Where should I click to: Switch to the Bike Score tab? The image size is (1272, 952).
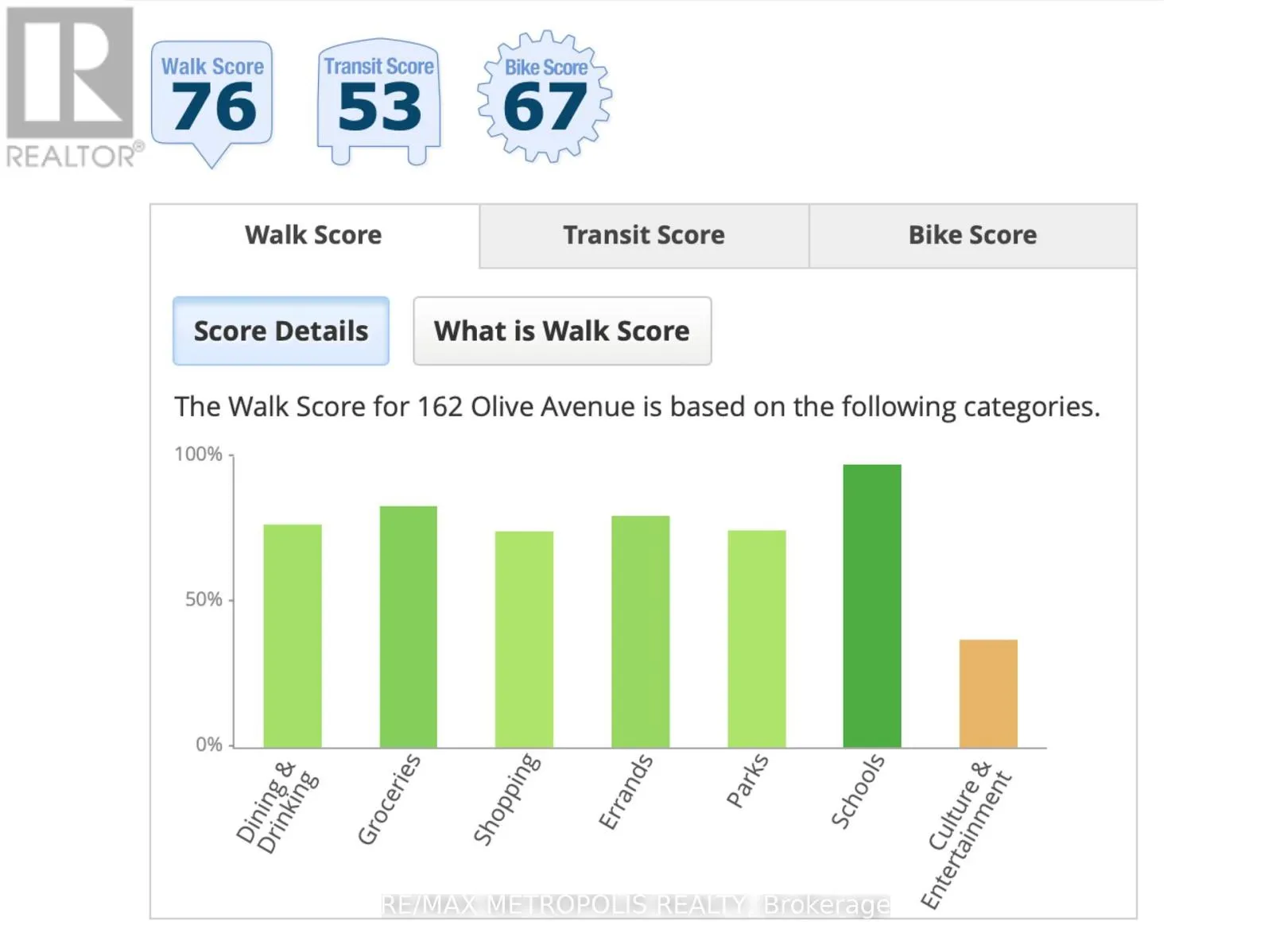972,235
